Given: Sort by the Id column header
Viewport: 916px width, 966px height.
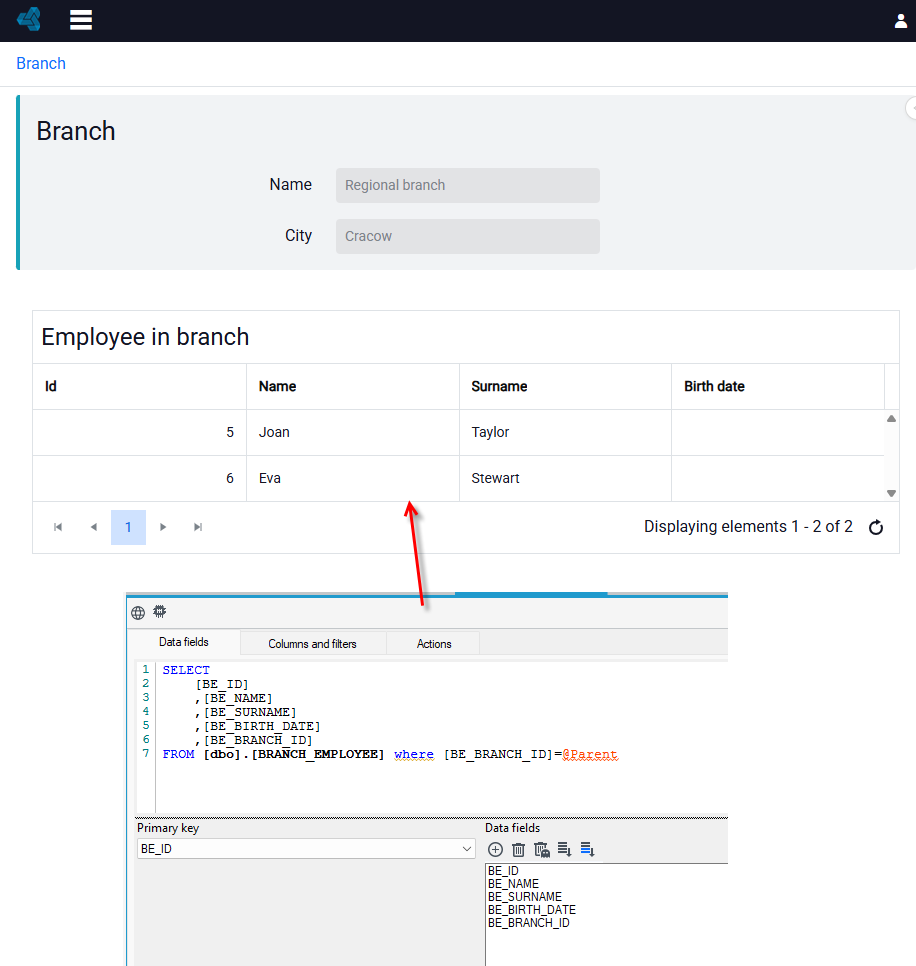Looking at the screenshot, I should click(x=139, y=386).
